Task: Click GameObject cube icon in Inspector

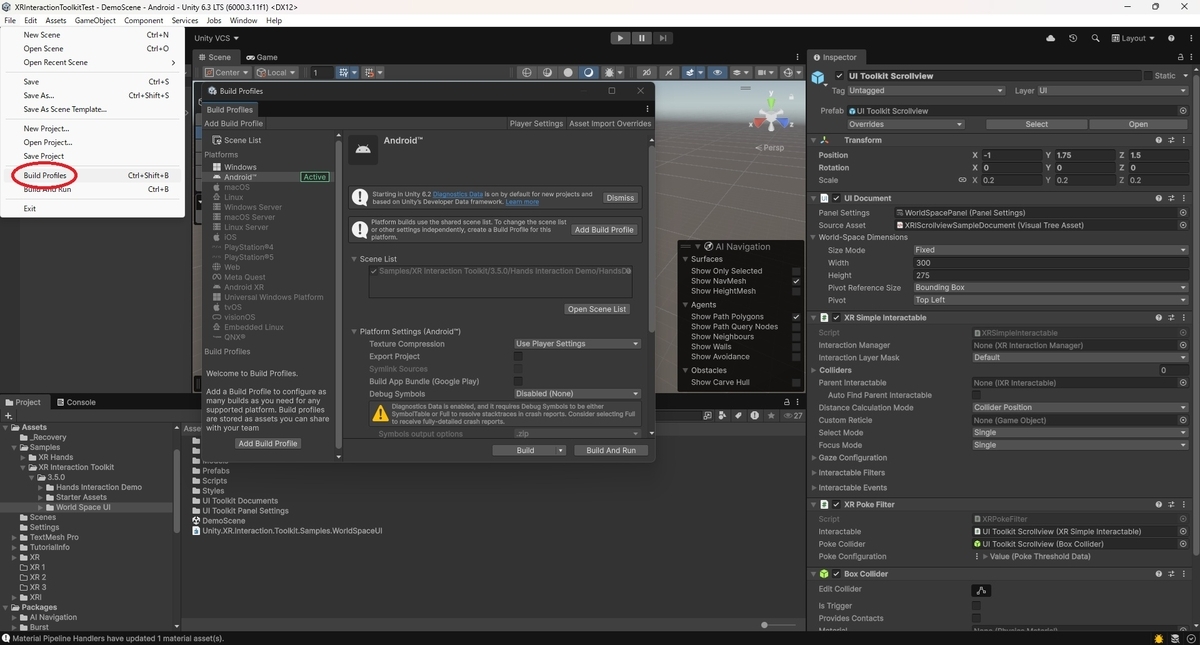Action: [x=818, y=77]
